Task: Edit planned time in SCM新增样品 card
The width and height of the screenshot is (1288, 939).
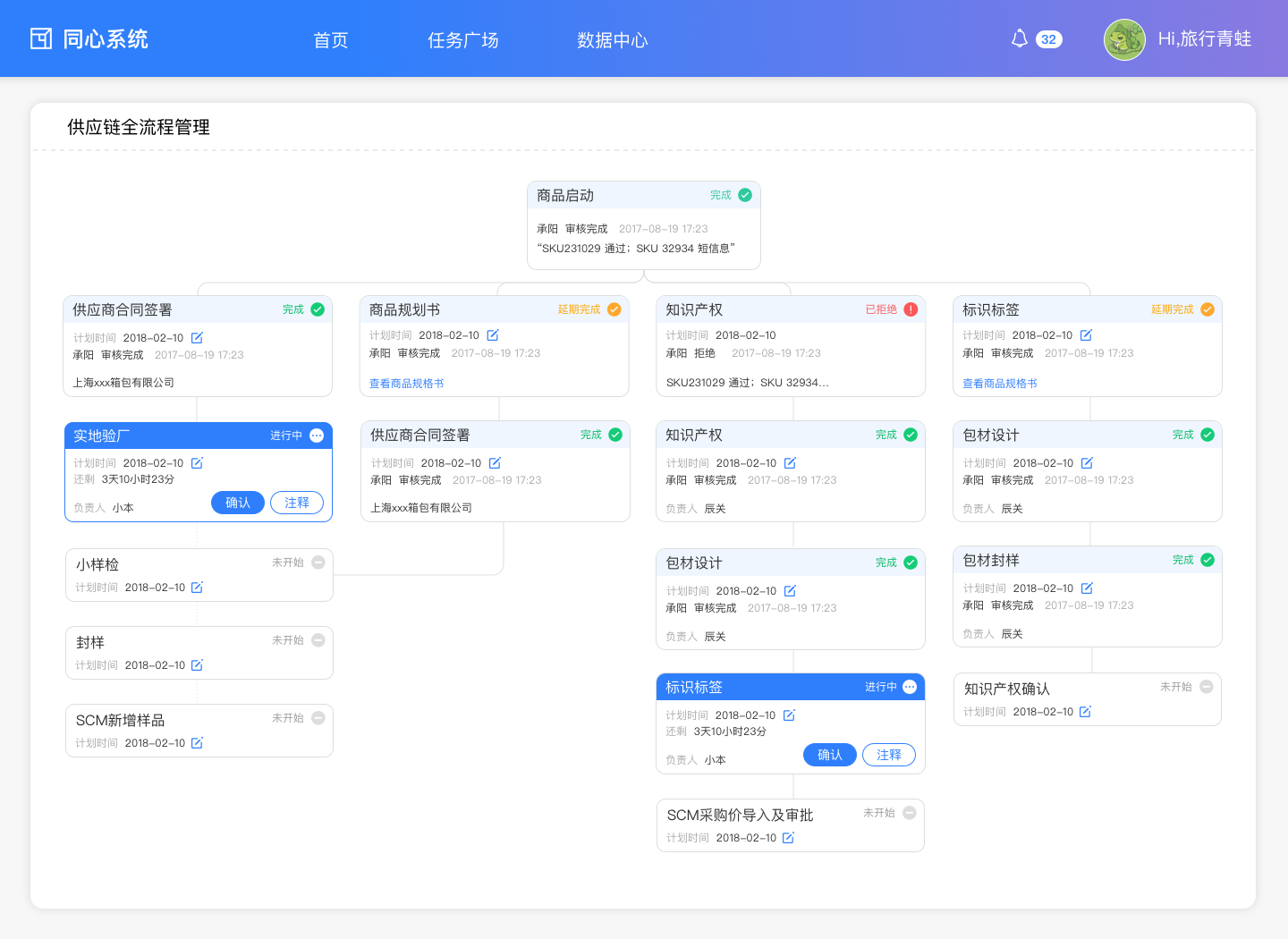Action: (x=197, y=743)
